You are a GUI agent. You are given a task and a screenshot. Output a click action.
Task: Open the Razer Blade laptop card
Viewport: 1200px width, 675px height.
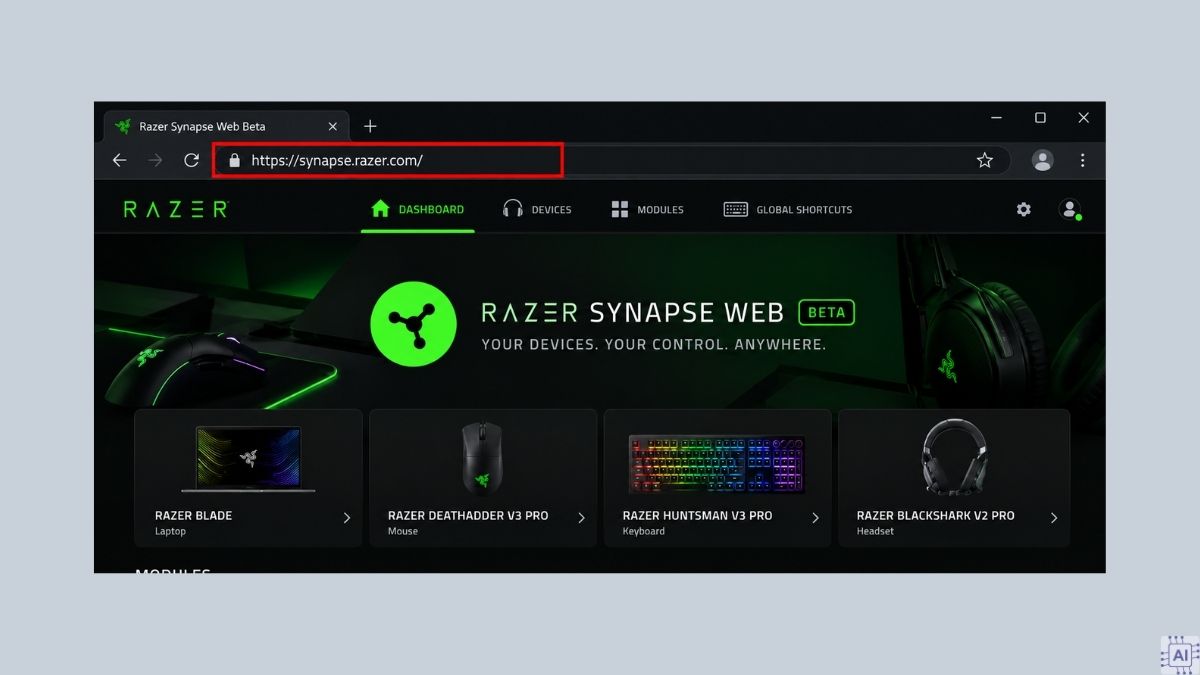click(248, 478)
